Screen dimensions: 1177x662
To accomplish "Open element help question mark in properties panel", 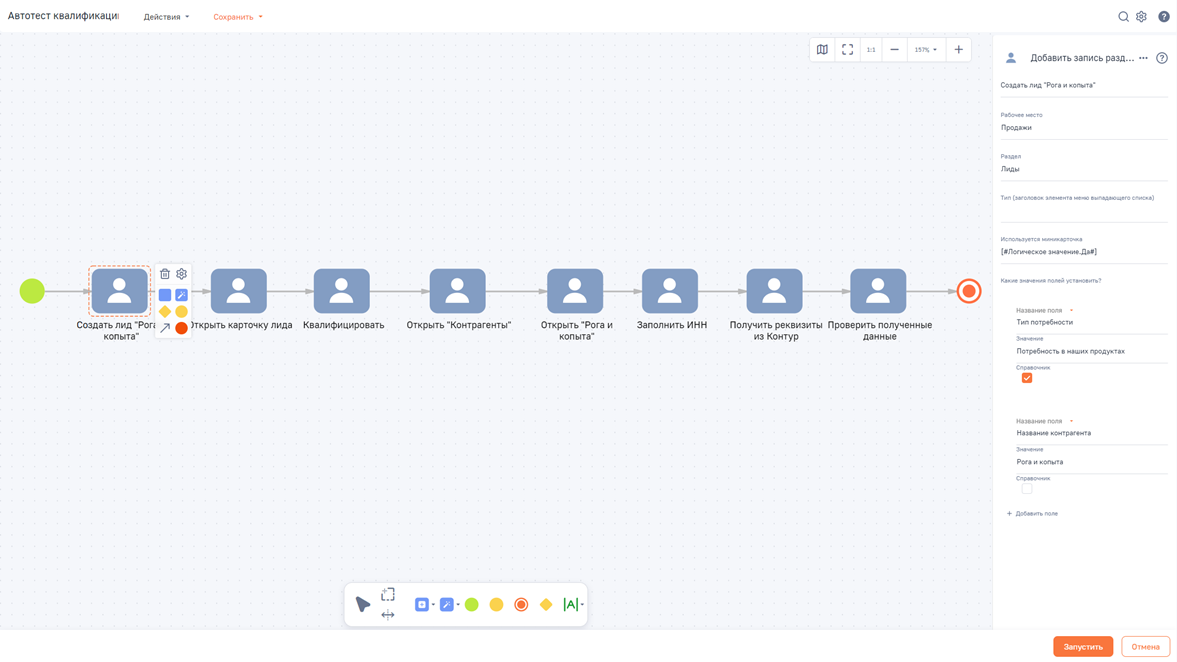I will click(1162, 58).
